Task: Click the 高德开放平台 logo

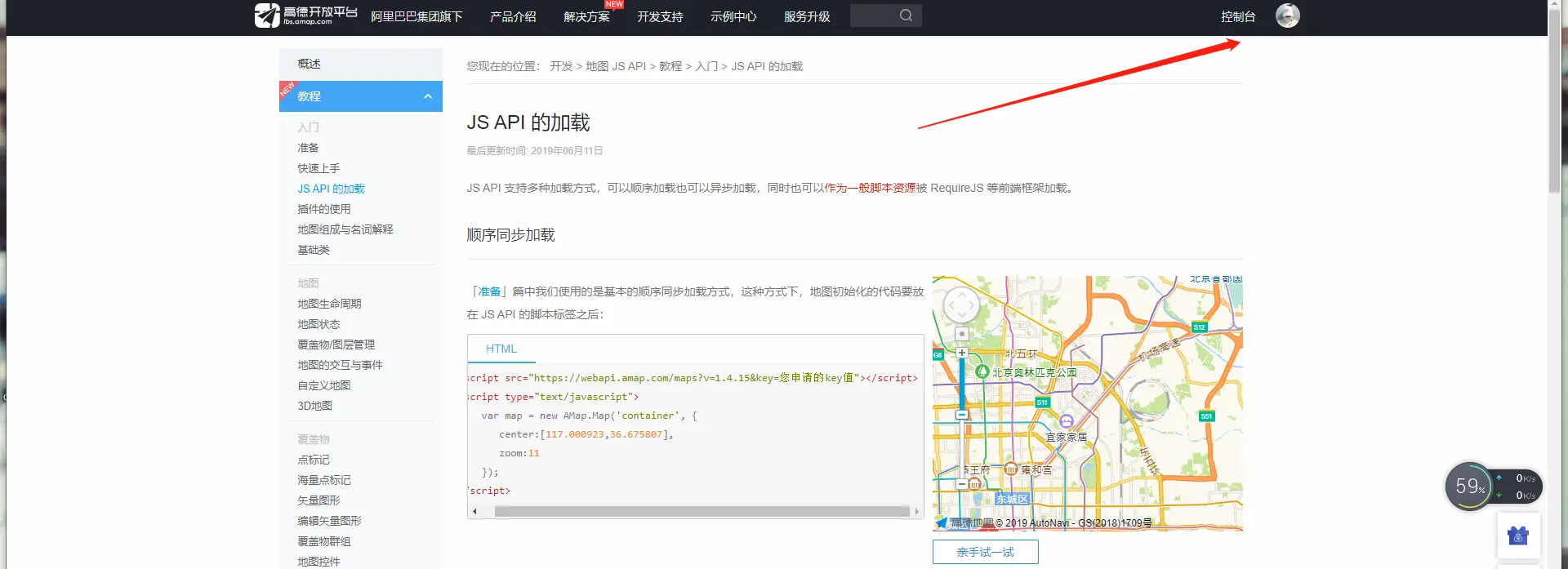Action: (306, 16)
